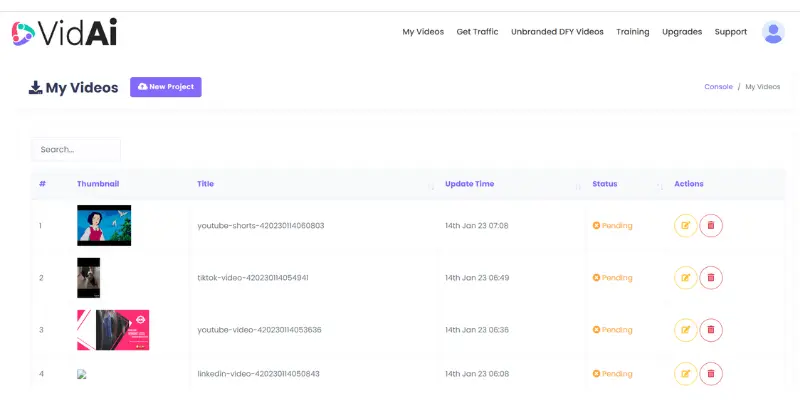The image size is (800, 400).
Task: Open the Get Traffic menu item
Action: pos(477,32)
